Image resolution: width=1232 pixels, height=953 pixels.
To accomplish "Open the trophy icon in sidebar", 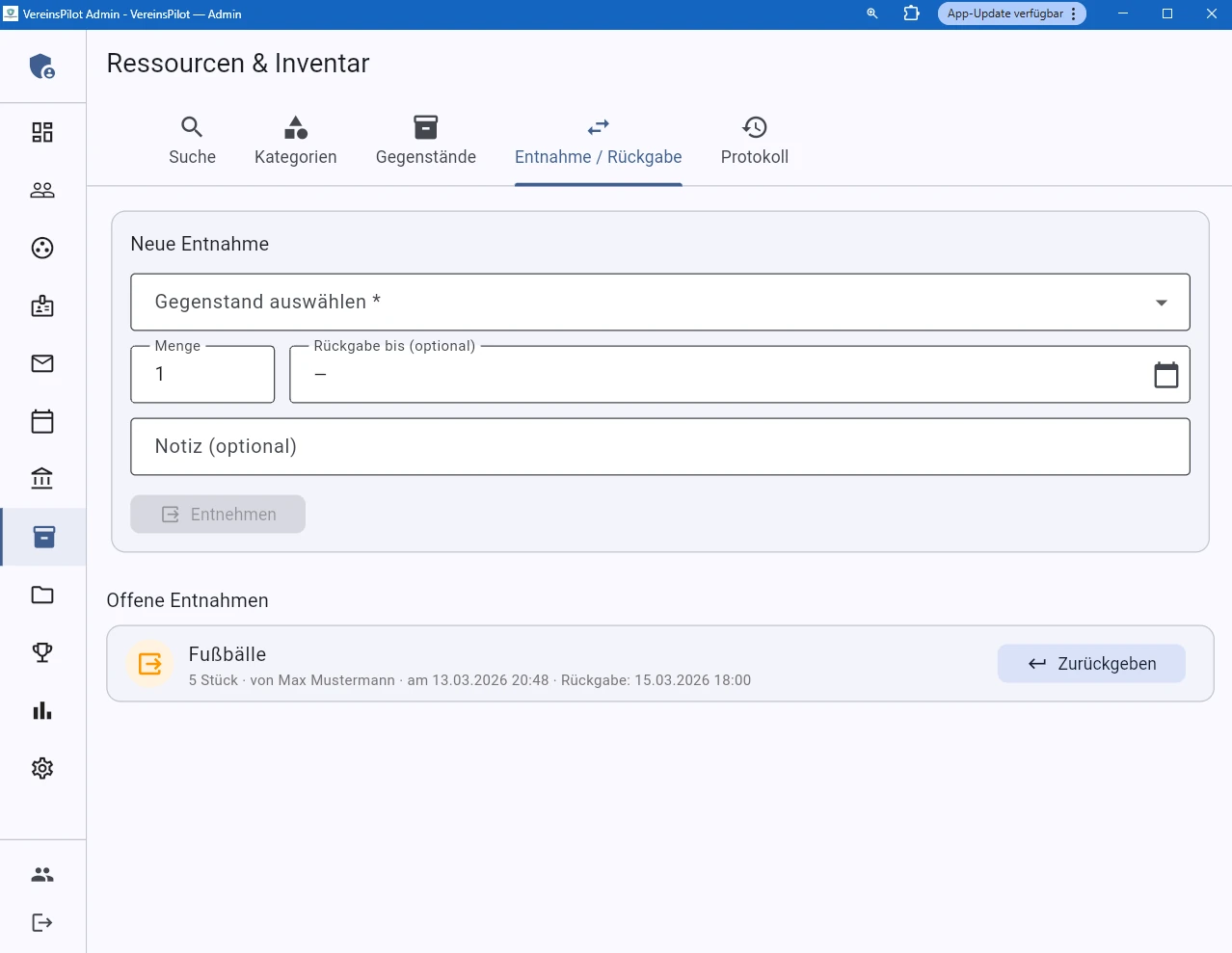I will point(42,652).
